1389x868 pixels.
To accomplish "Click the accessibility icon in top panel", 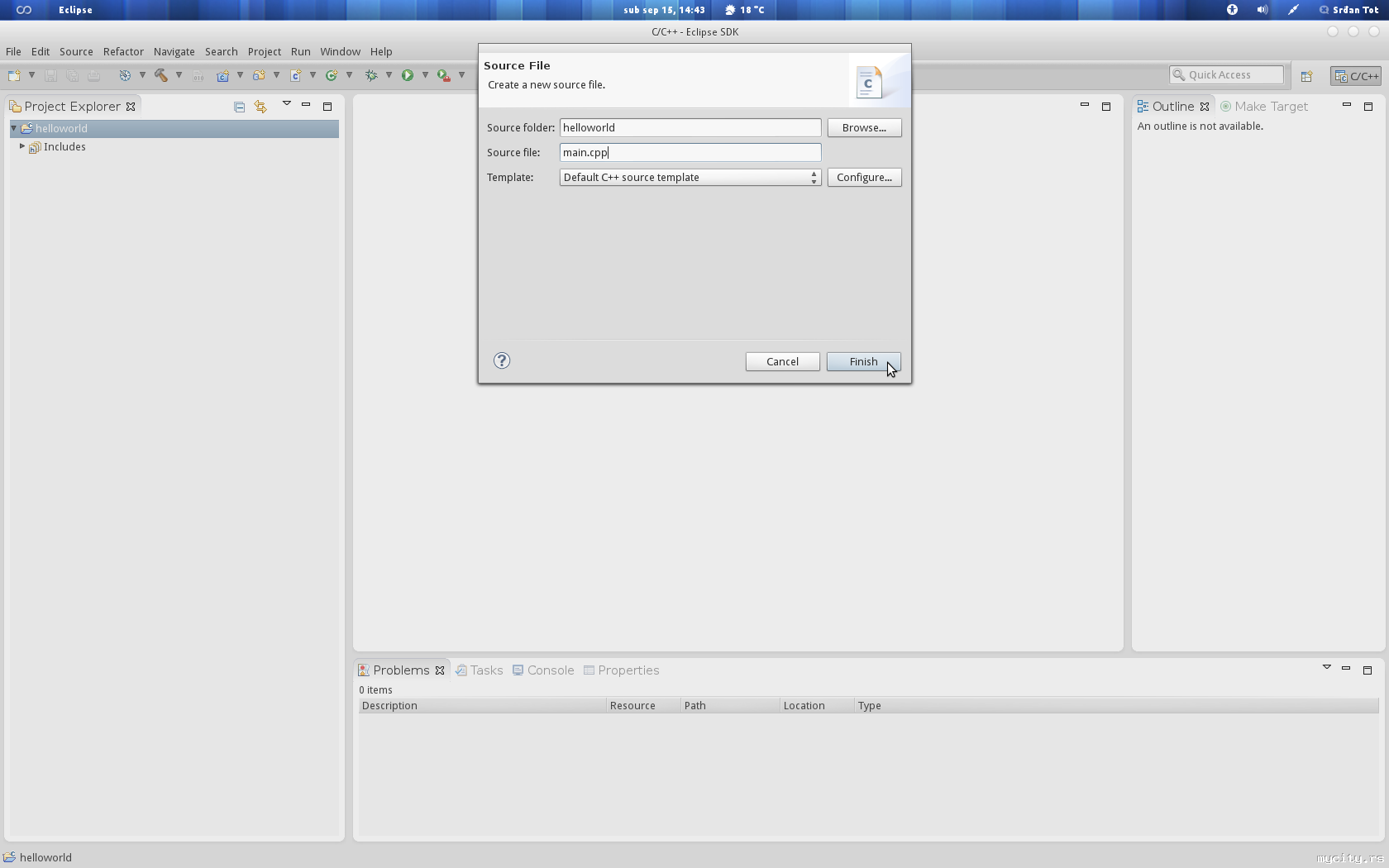I will (1232, 10).
